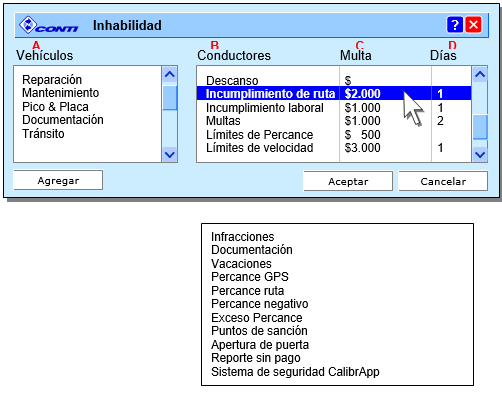The image size is (502, 395).
Task: Click Sistema de seguridad CalibrApp entry
Action: tap(295, 372)
